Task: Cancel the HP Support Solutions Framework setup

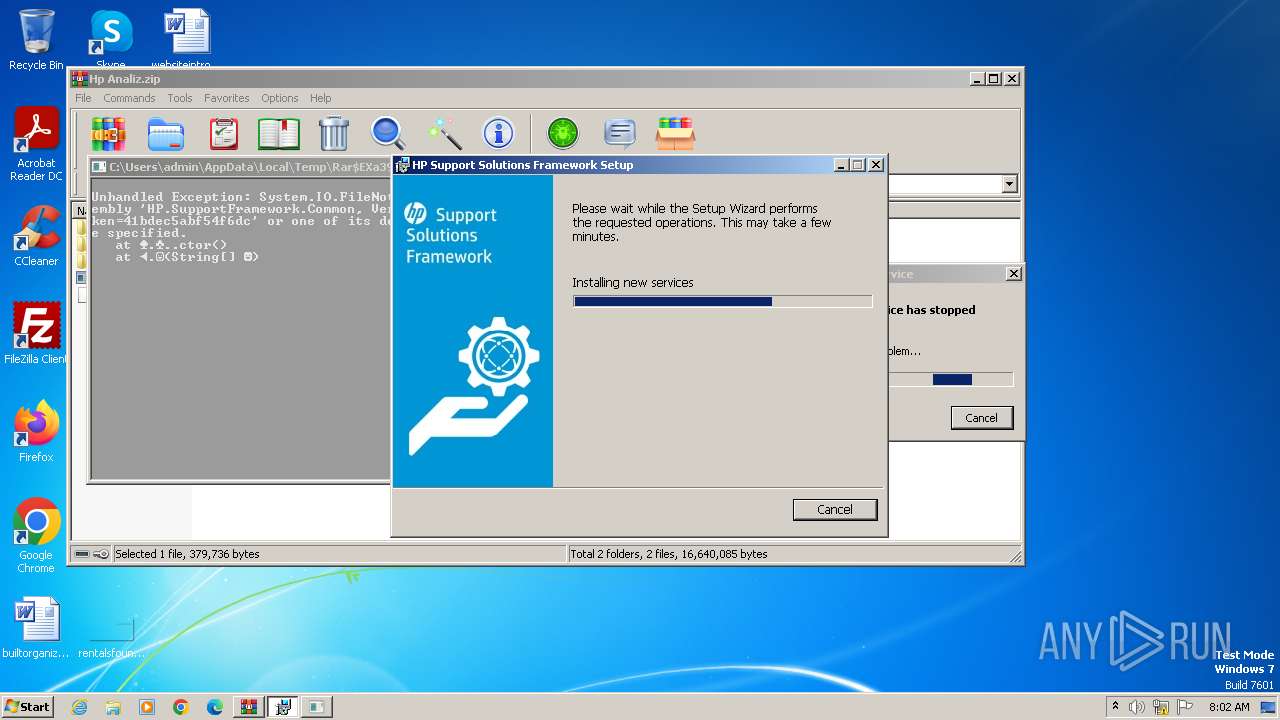Action: [x=835, y=510]
